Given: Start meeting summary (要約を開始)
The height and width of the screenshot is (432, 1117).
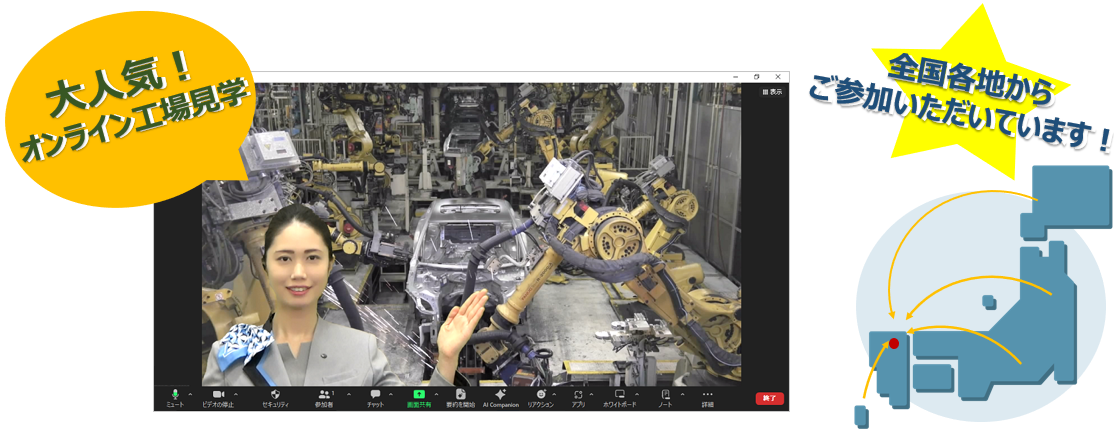Looking at the screenshot, I should click(460, 396).
